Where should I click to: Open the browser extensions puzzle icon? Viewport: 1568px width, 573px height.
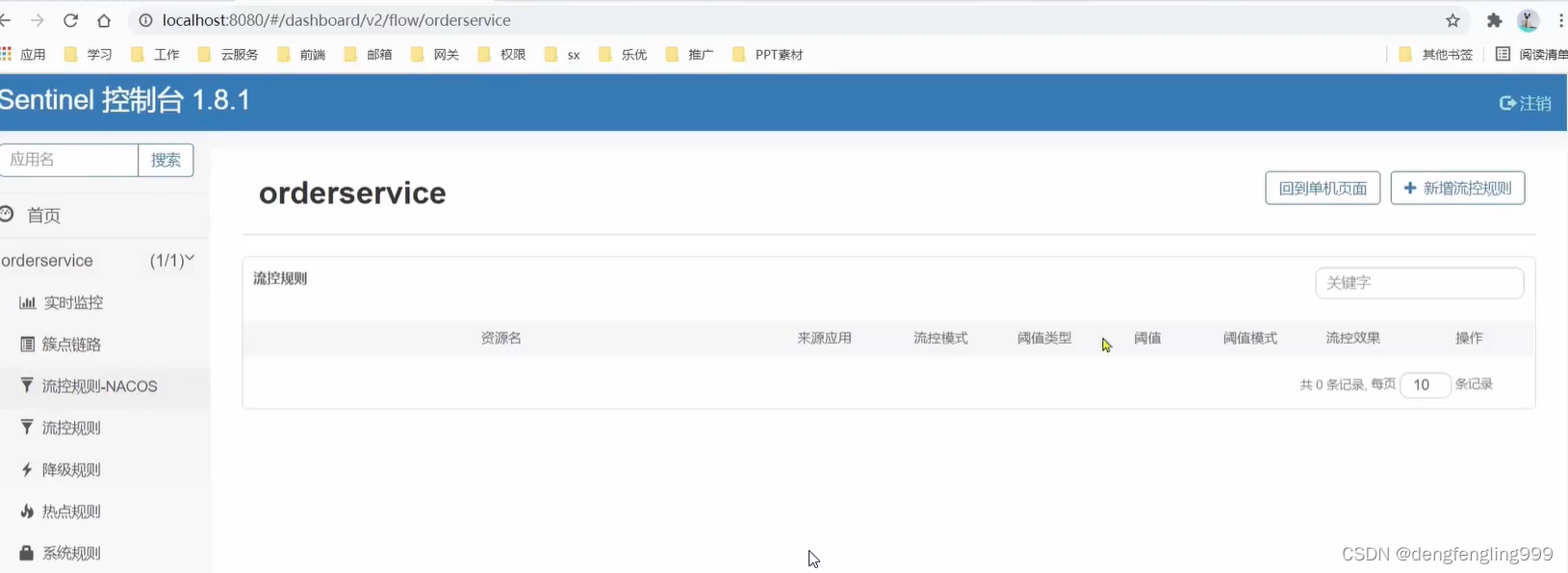pos(1494,20)
